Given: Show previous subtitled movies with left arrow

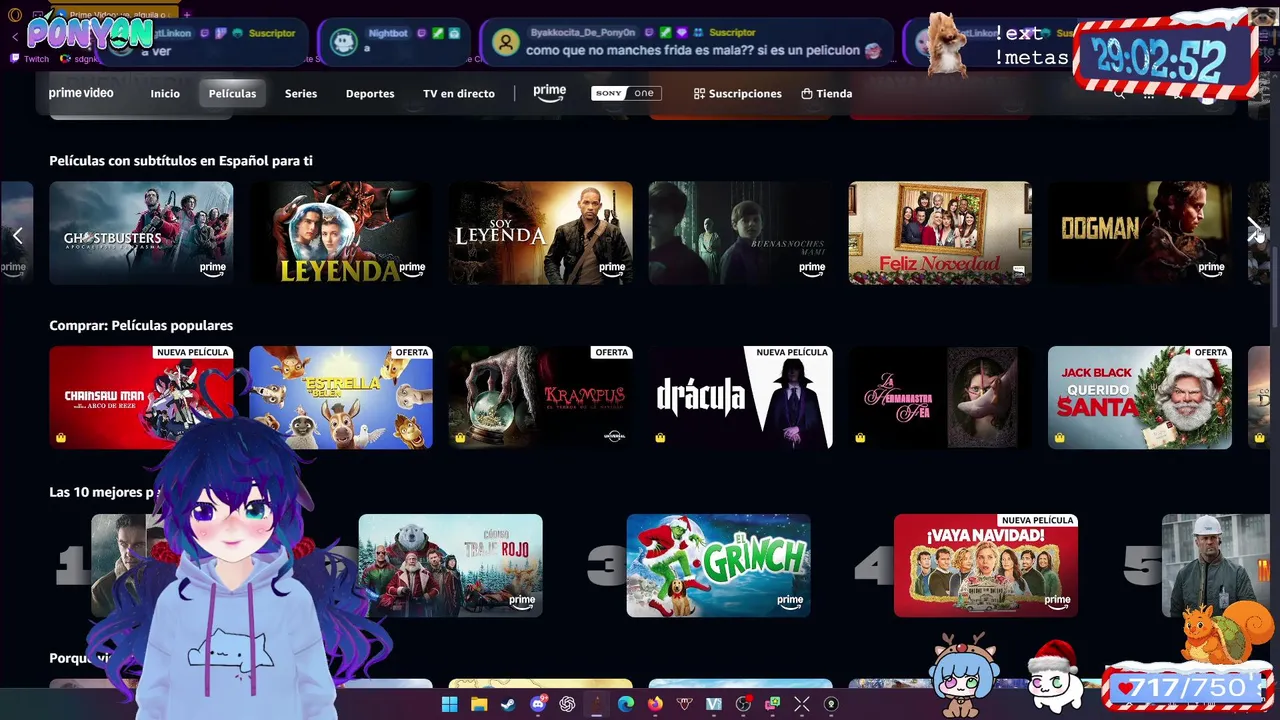Looking at the screenshot, I should 17,236.
